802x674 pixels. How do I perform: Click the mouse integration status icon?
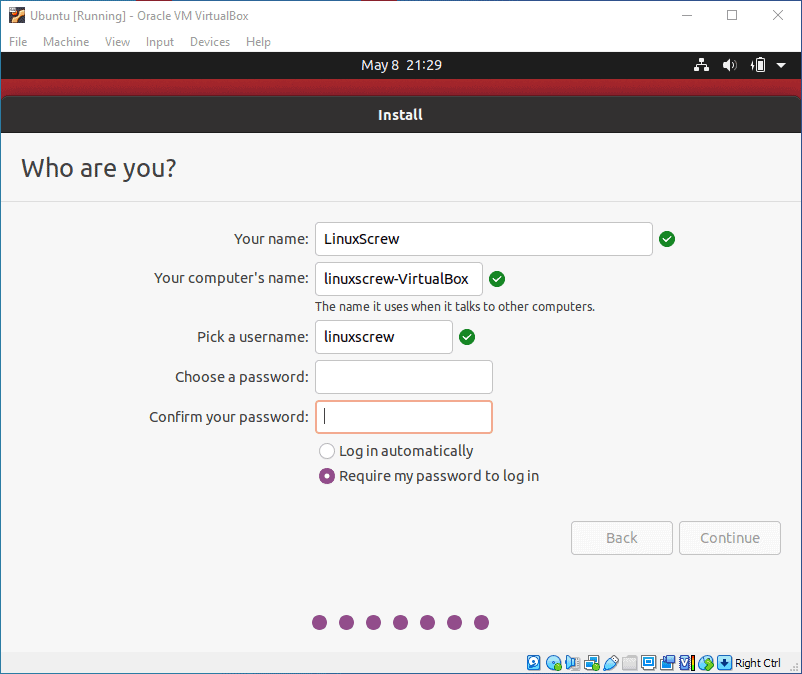tap(706, 663)
